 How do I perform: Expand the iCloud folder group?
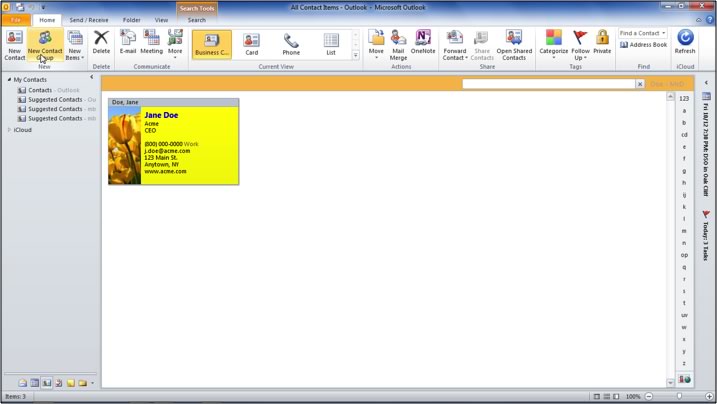point(9,130)
